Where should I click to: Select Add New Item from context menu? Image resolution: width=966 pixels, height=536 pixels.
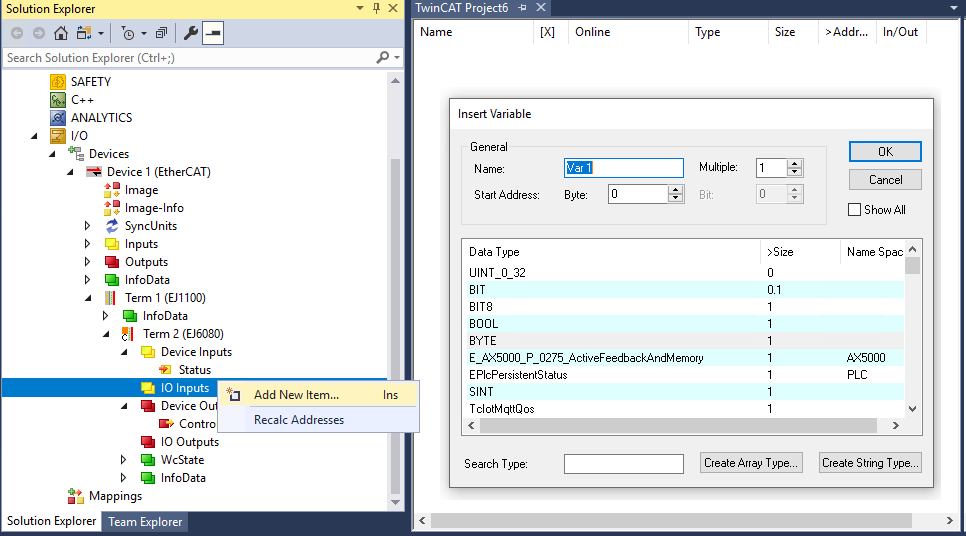[319, 395]
